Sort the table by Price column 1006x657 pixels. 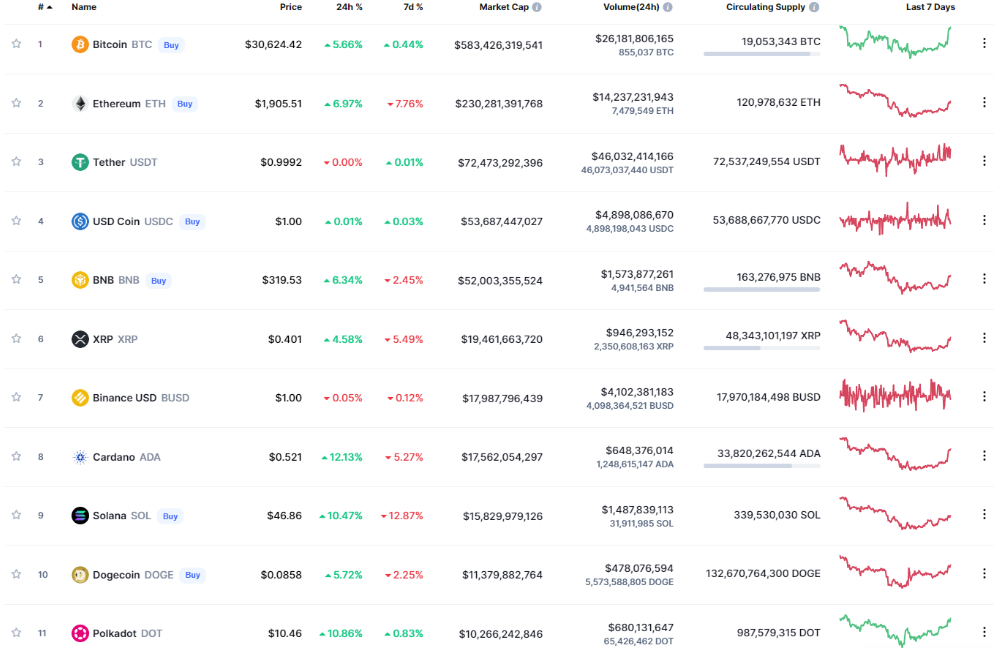point(291,7)
